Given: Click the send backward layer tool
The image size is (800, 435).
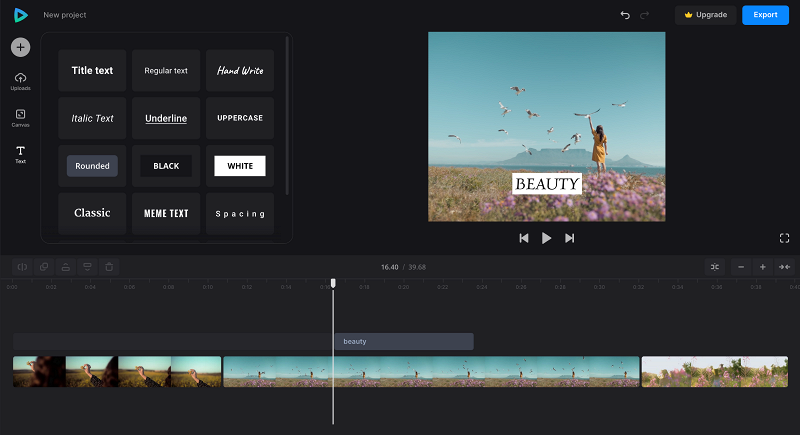Looking at the screenshot, I should tap(87, 267).
